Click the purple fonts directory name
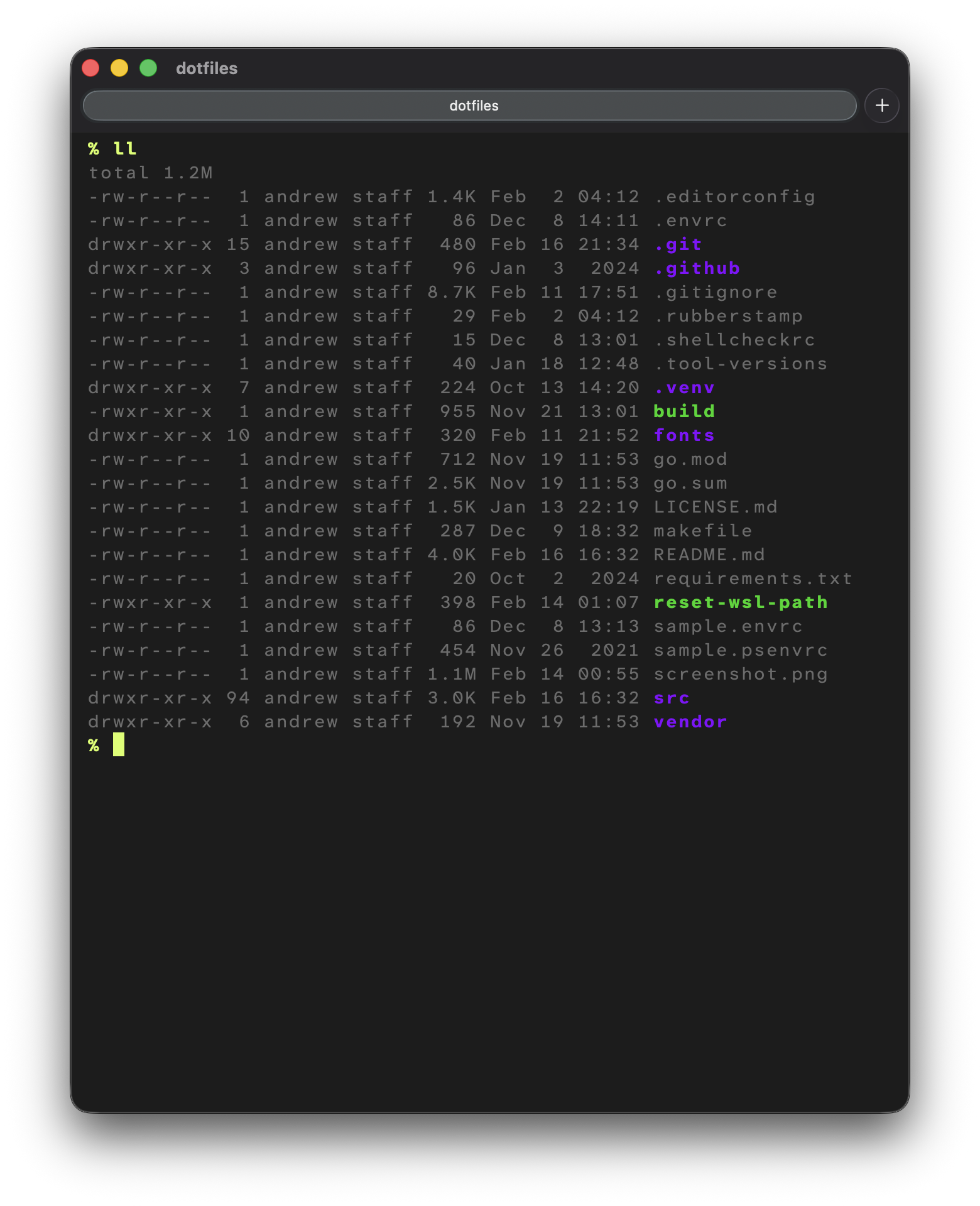The height and width of the screenshot is (1206, 980). (x=684, y=435)
